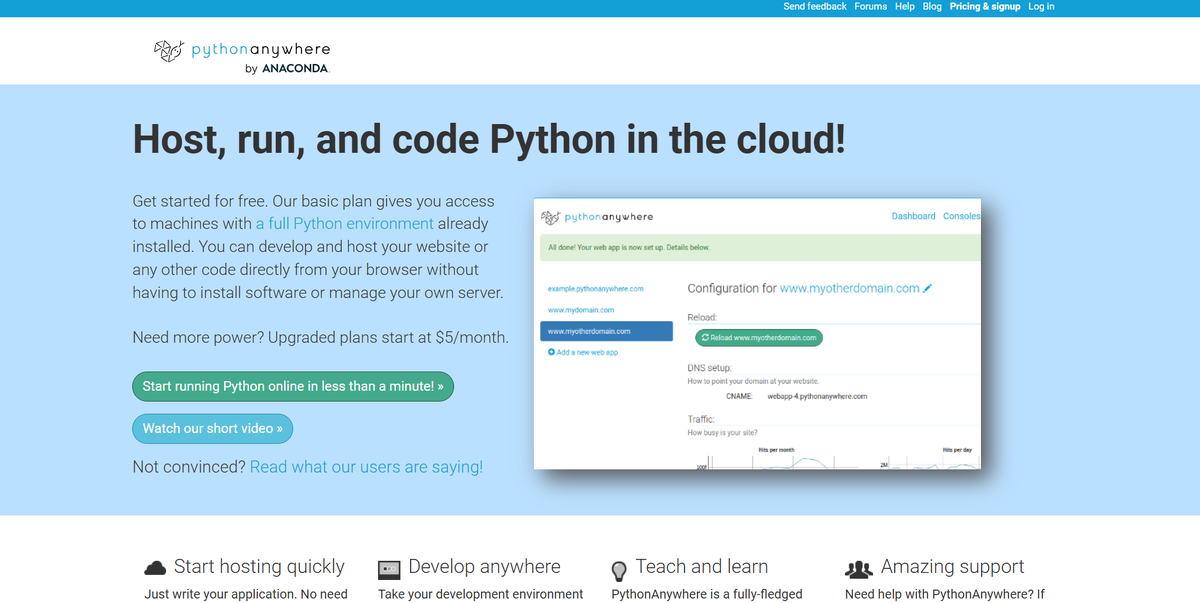This screenshot has height=603, width=1200.
Task: Open Send feedback in top bar
Action: (x=815, y=6)
